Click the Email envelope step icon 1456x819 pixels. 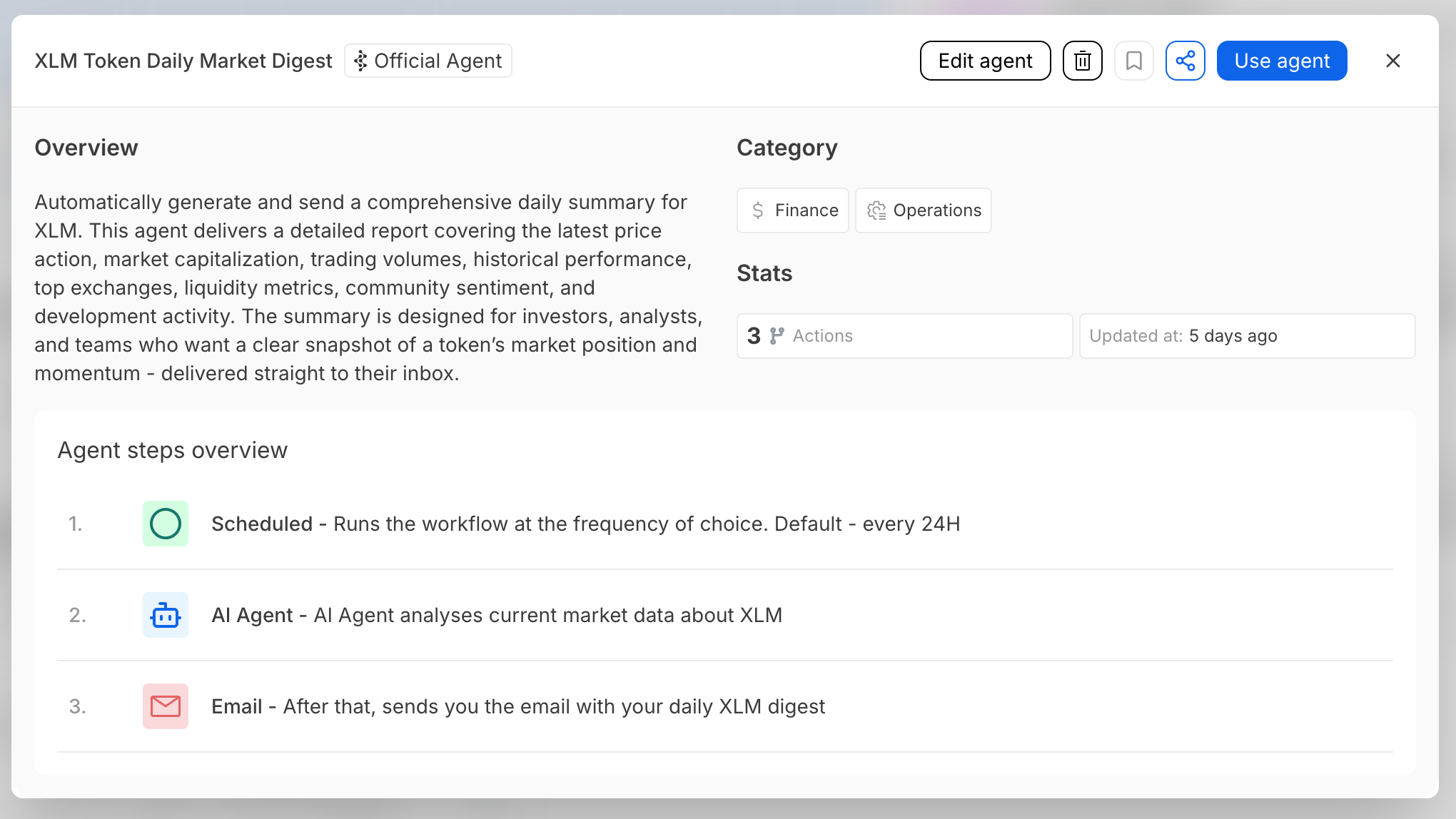tap(166, 706)
